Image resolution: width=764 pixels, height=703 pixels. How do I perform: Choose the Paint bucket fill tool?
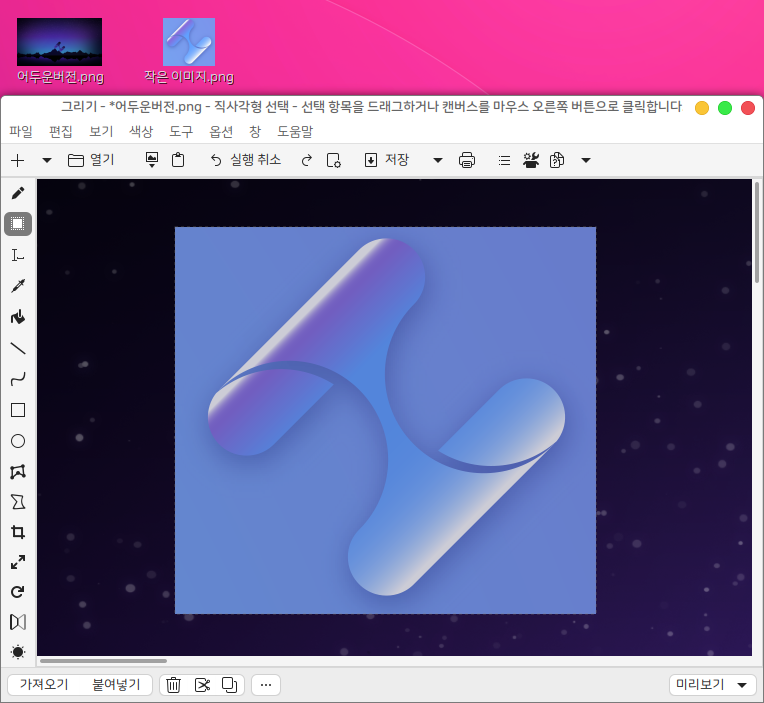(x=18, y=317)
